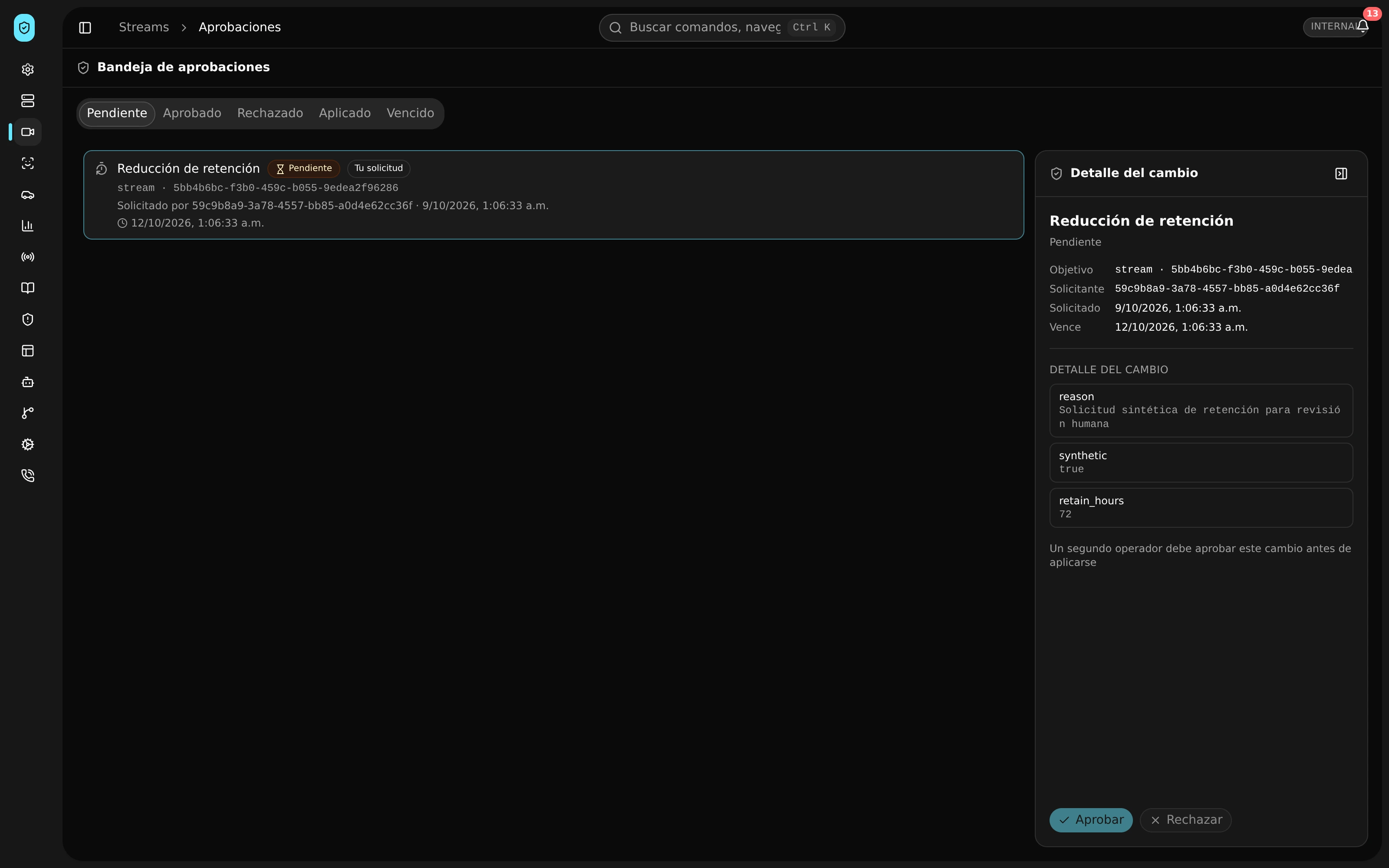Image resolution: width=1389 pixels, height=868 pixels.
Task: Open the robot bot sidebar icon
Action: click(27, 382)
